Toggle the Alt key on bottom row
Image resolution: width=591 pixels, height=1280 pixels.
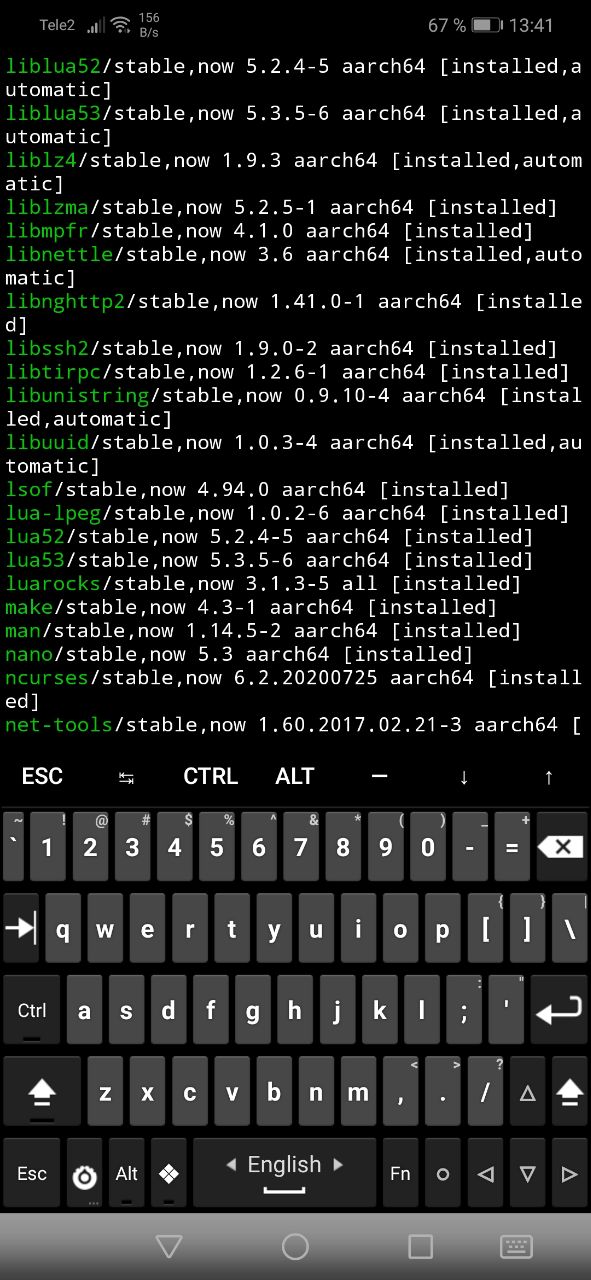(x=127, y=1174)
